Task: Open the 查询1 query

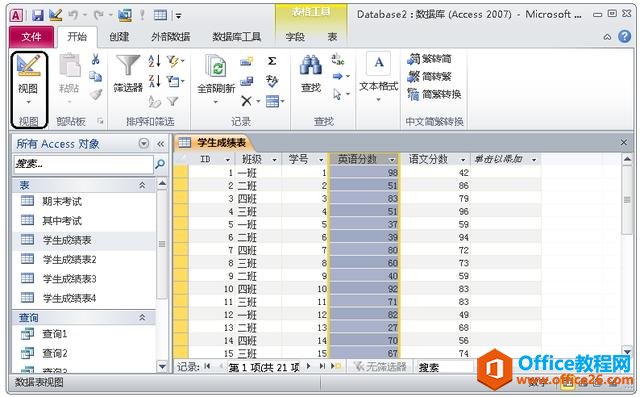Action: tap(54, 334)
